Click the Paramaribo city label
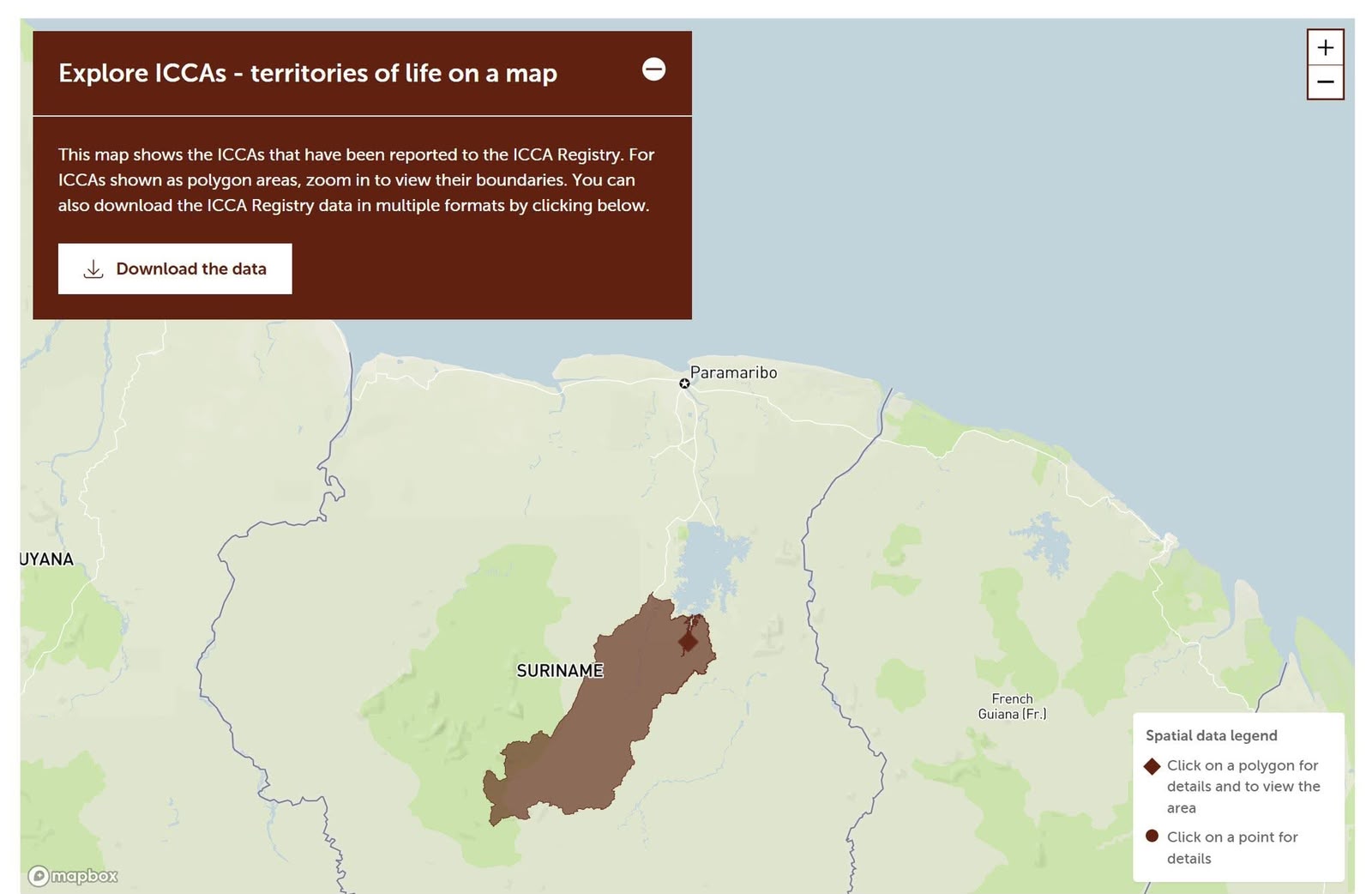1372x894 pixels. (733, 372)
